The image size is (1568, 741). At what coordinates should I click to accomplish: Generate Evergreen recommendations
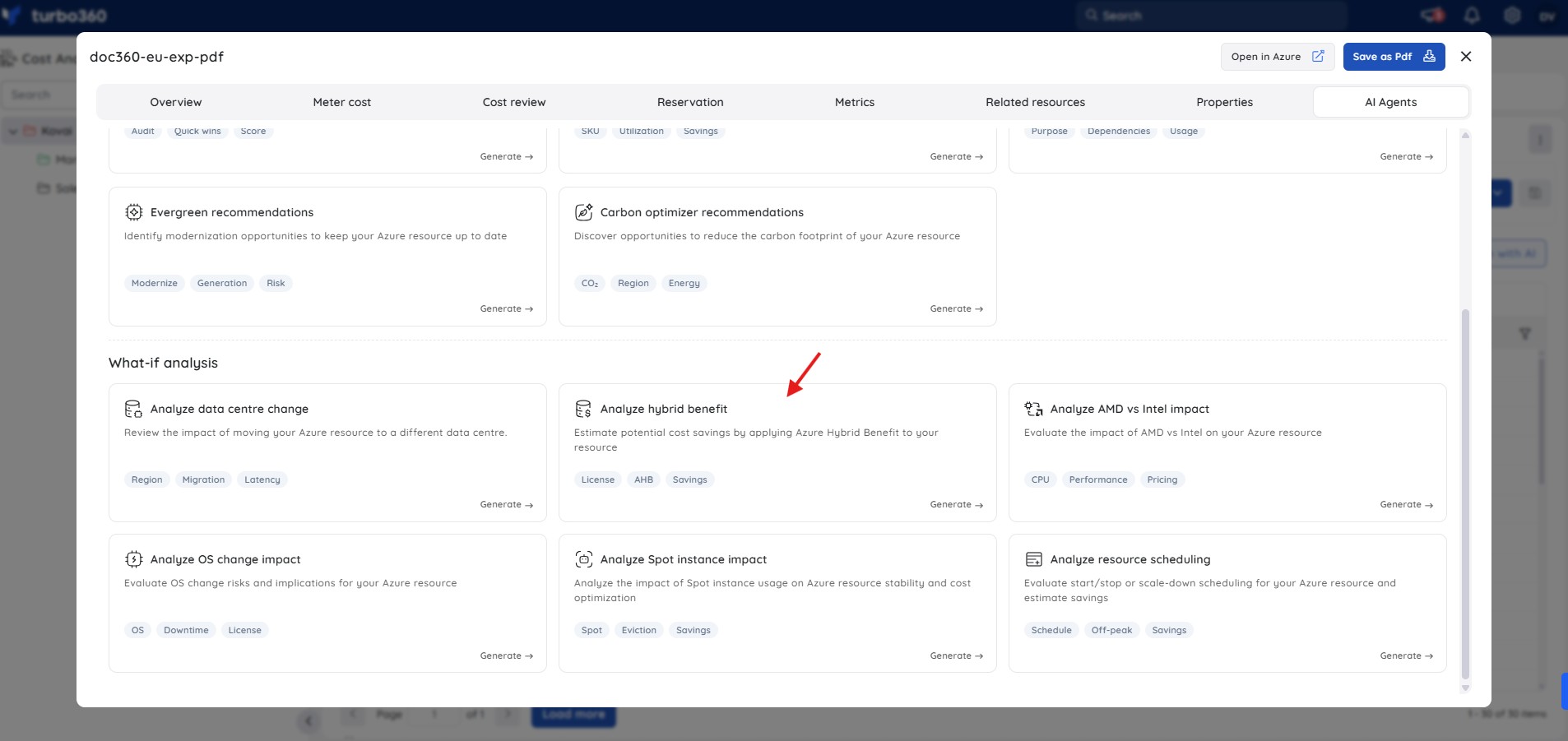click(x=507, y=308)
